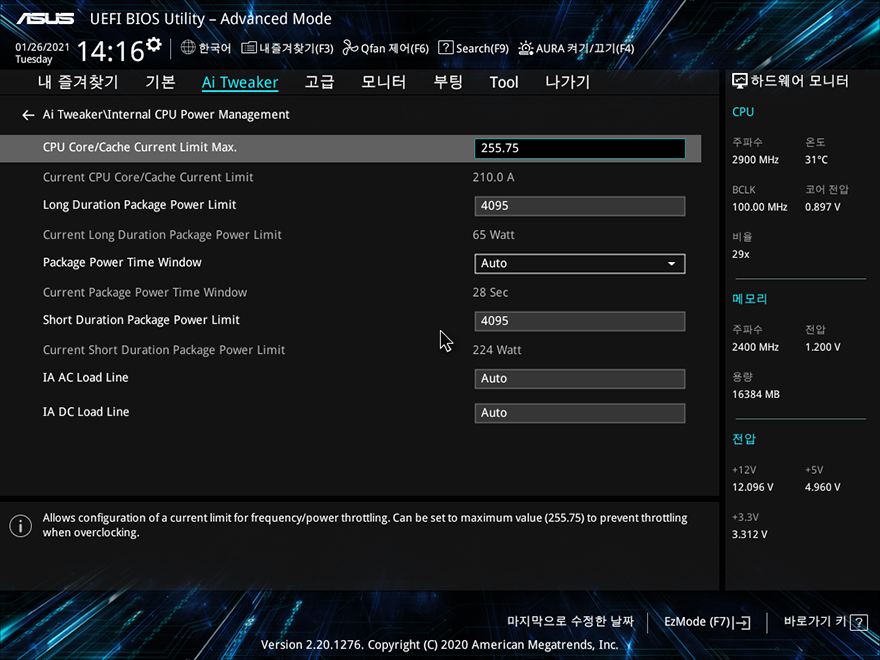Click the ASUS logo

click(x=45, y=19)
